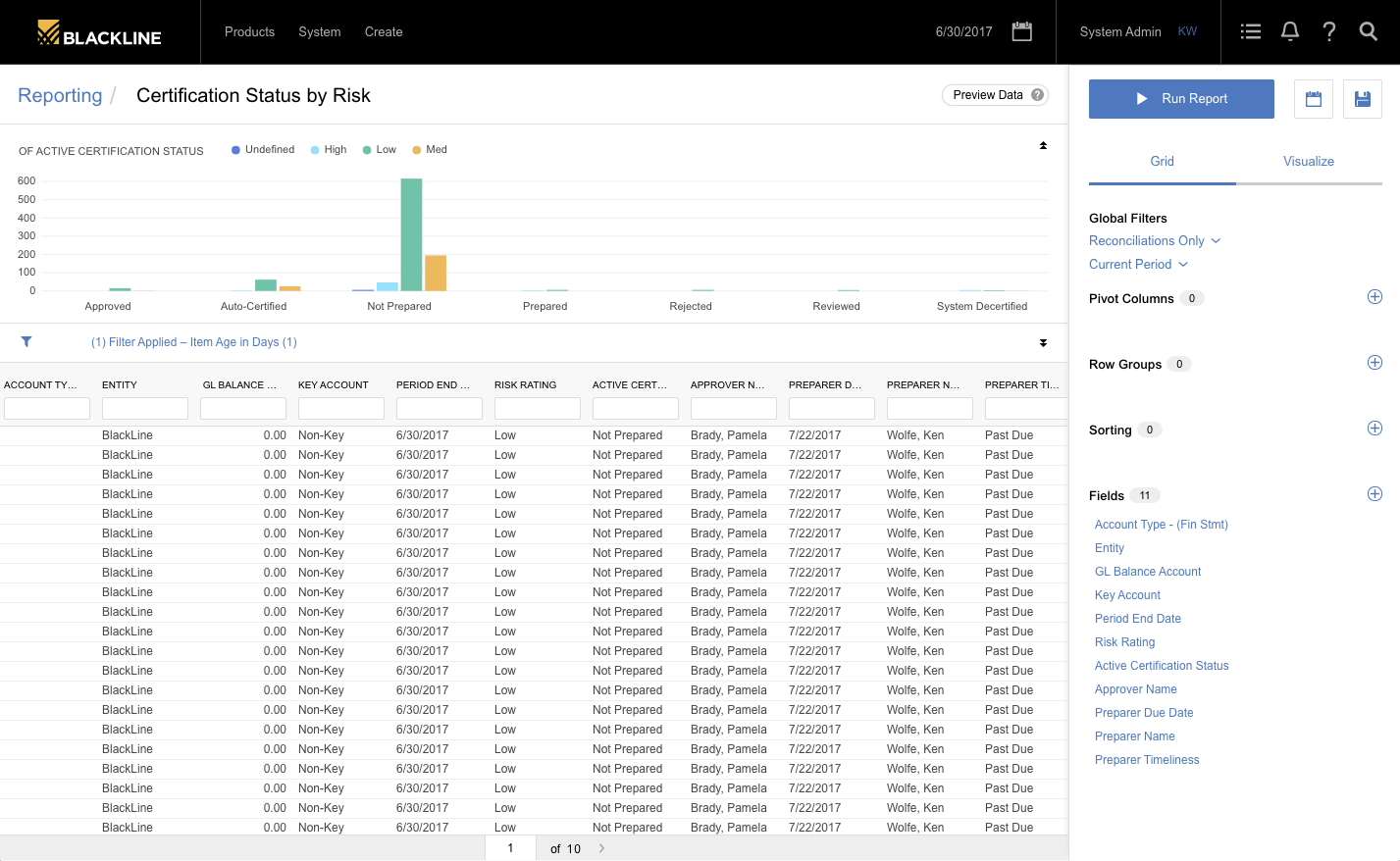Open the Create menu

click(384, 32)
